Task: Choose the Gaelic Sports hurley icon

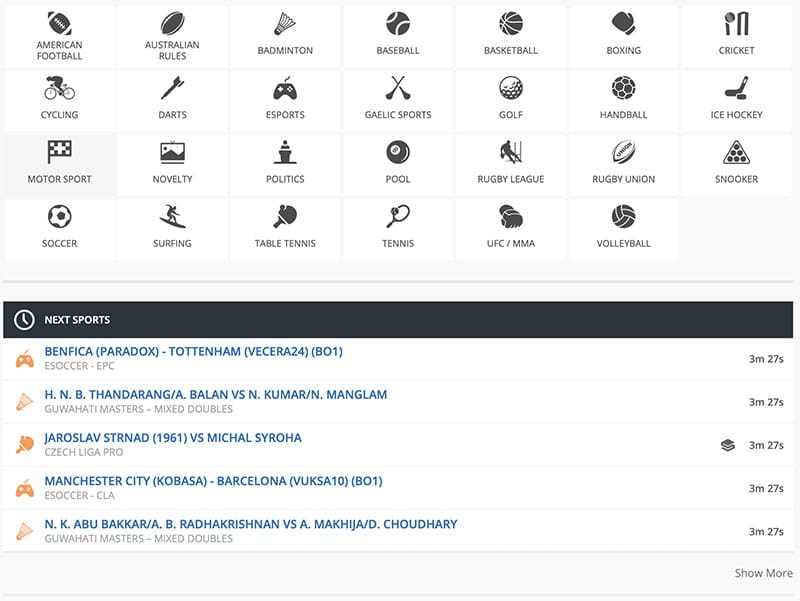Action: pyautogui.click(x=398, y=88)
